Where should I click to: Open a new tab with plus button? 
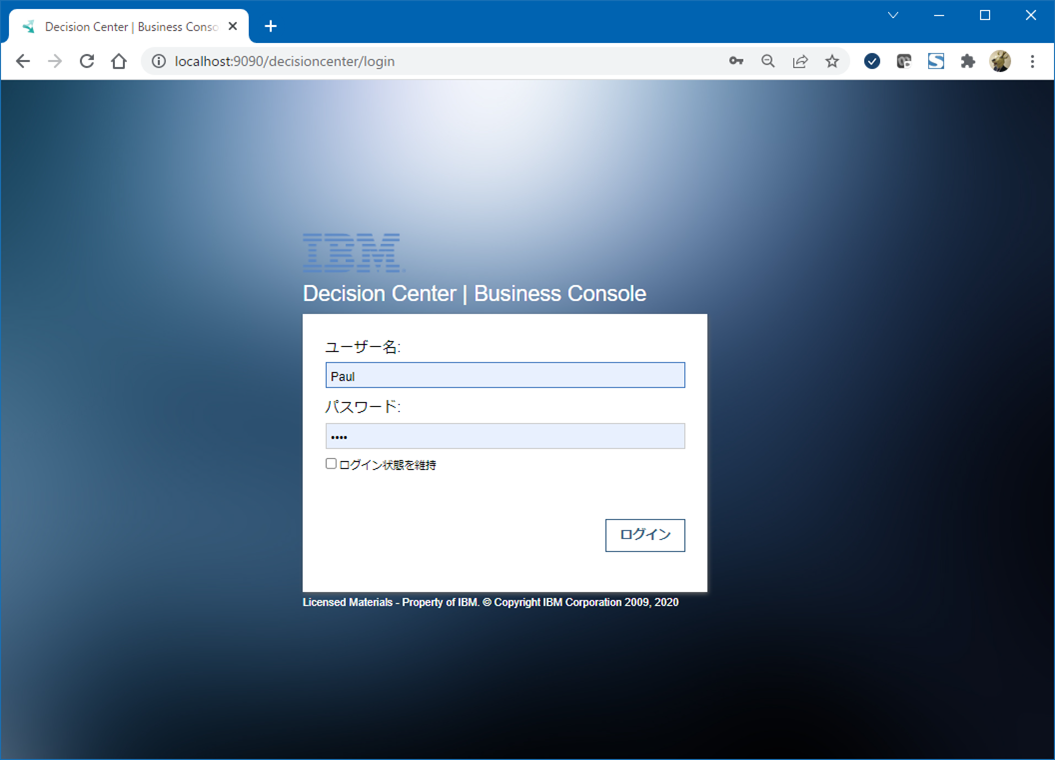tap(270, 26)
